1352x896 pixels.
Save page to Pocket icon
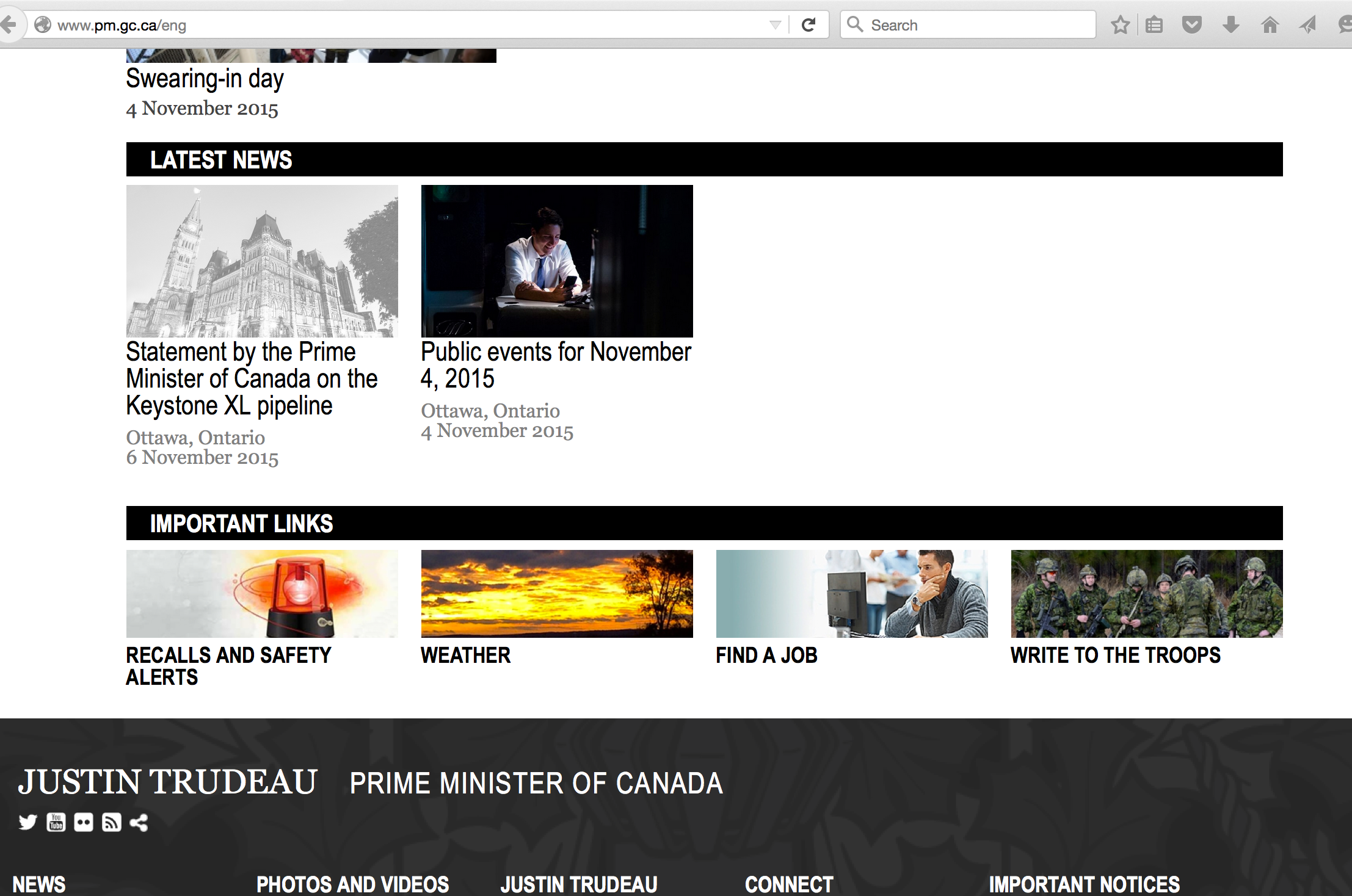(1191, 25)
